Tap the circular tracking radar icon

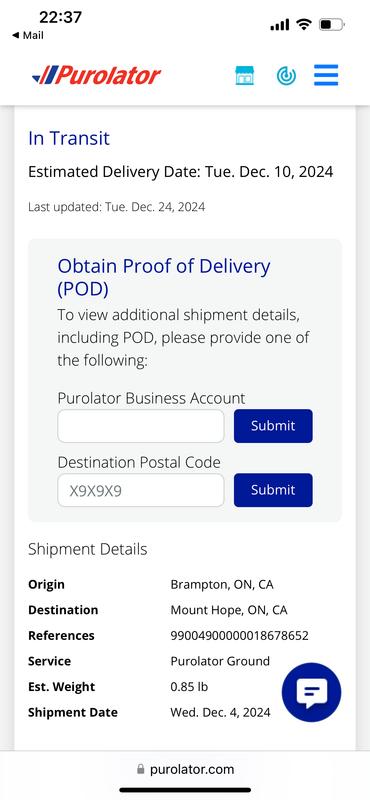pos(286,76)
